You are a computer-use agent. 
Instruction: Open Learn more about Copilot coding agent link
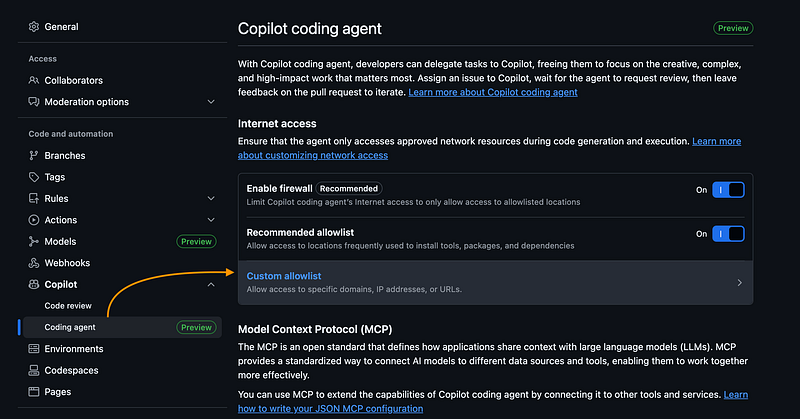(x=493, y=92)
